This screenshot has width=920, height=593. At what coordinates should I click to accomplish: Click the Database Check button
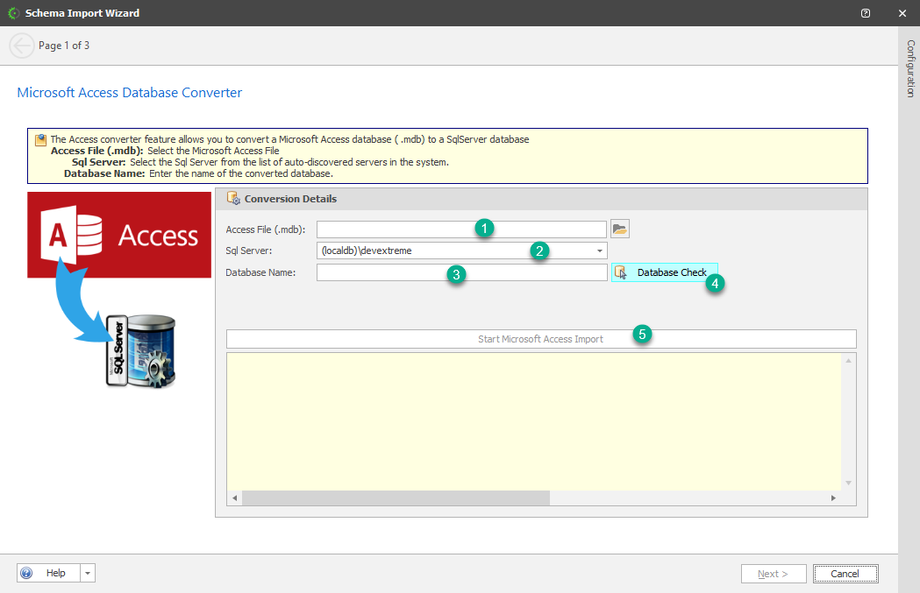[x=664, y=273]
